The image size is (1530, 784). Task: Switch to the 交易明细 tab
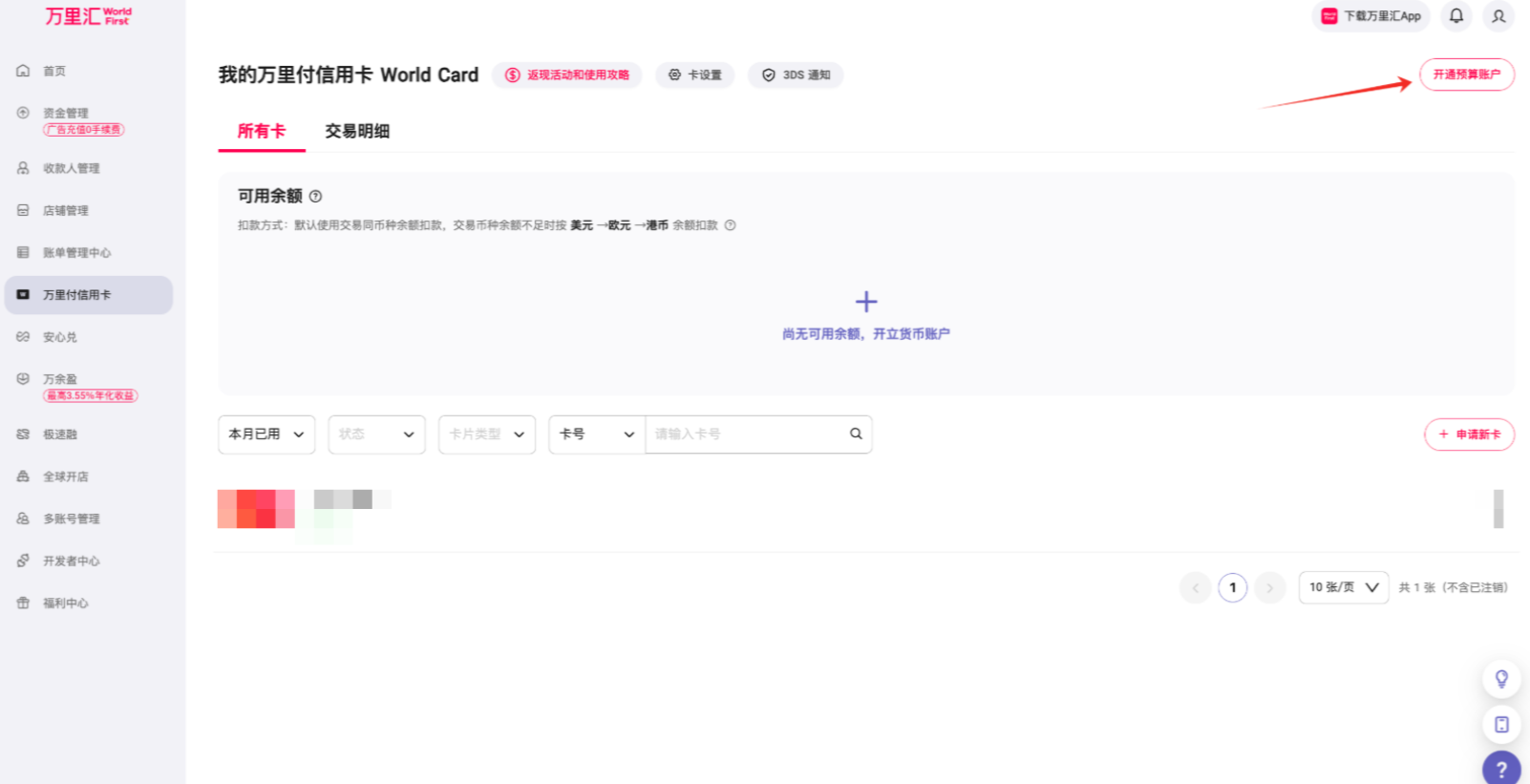(x=357, y=132)
